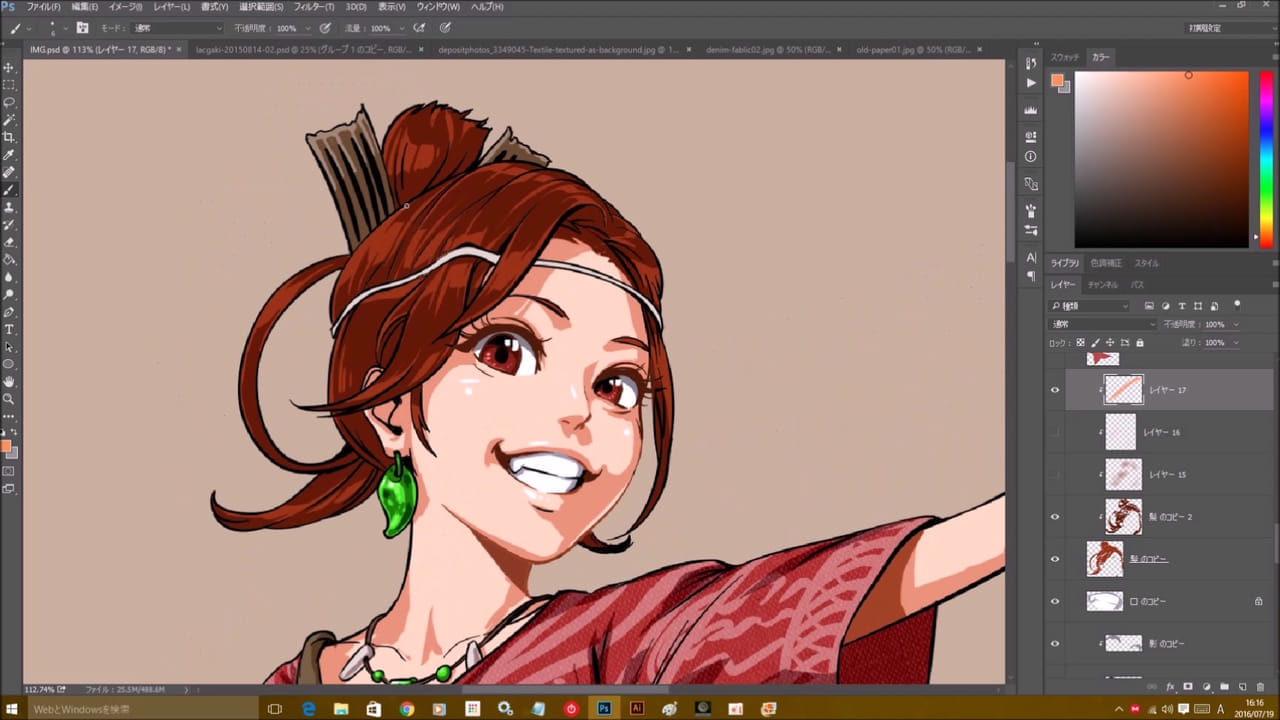
Task: Open the layer blend mode 通常 dropdown
Action: tap(1102, 324)
